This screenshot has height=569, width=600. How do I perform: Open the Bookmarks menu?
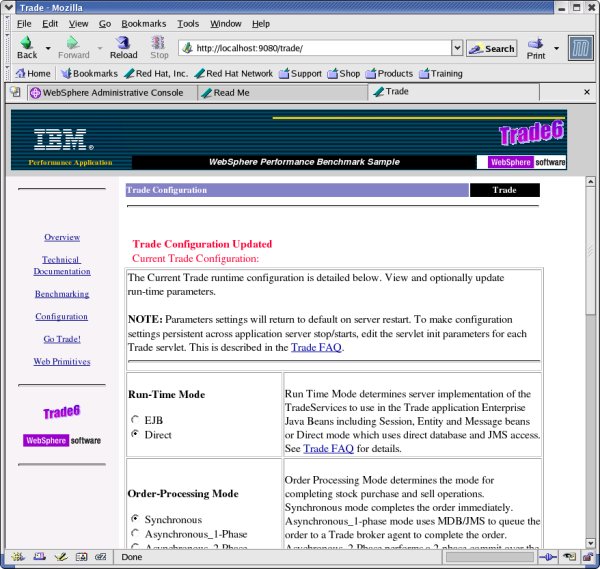(144, 23)
